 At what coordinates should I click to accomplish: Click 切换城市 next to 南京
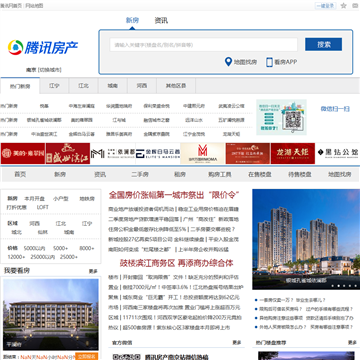click(49, 70)
